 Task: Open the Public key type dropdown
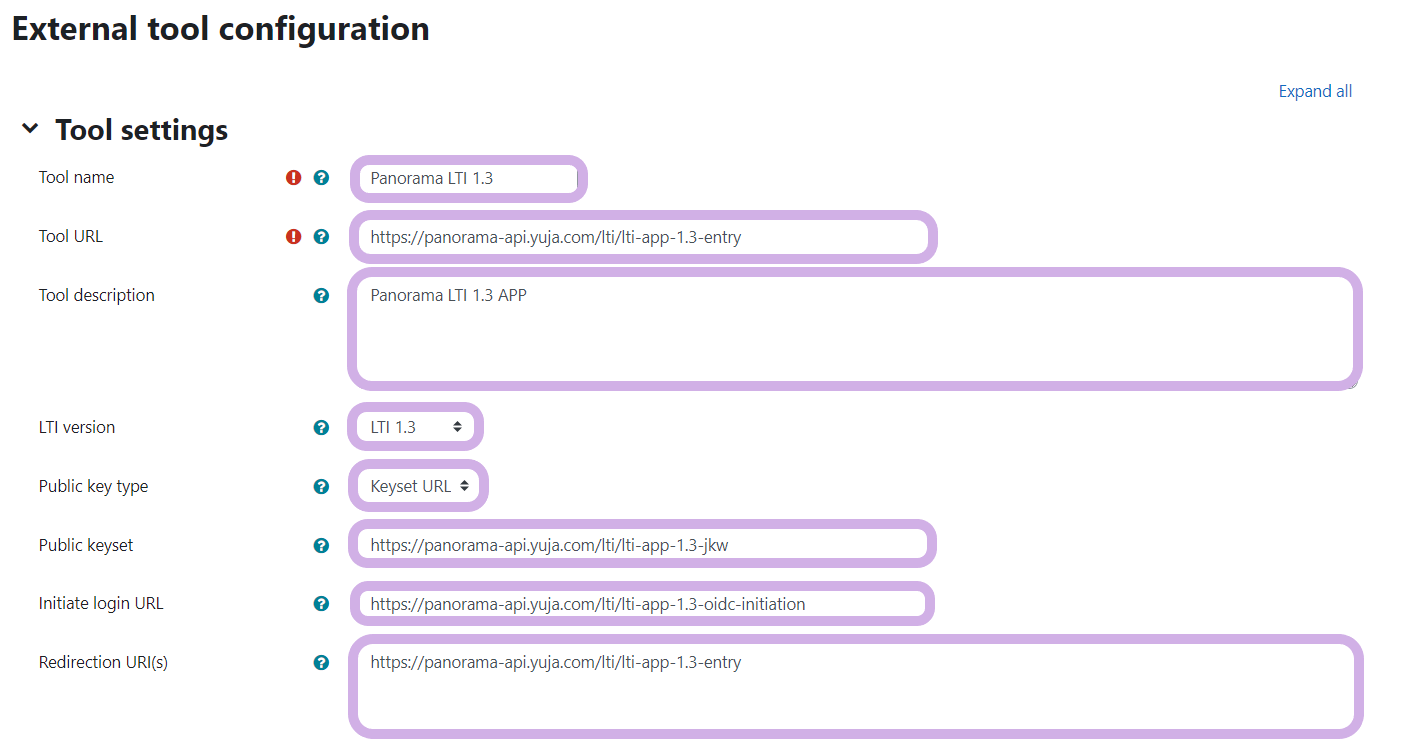click(x=419, y=486)
